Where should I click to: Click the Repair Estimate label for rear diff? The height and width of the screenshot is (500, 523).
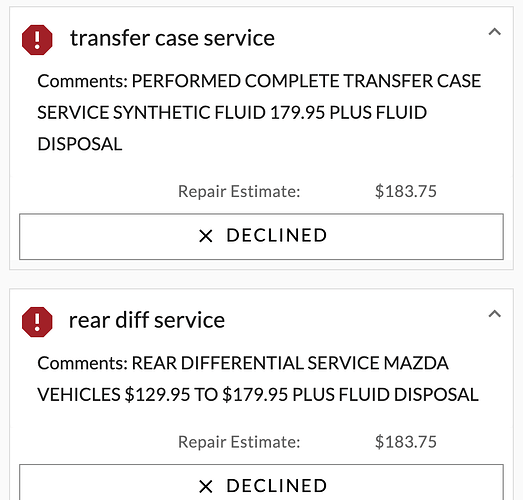[x=239, y=442]
